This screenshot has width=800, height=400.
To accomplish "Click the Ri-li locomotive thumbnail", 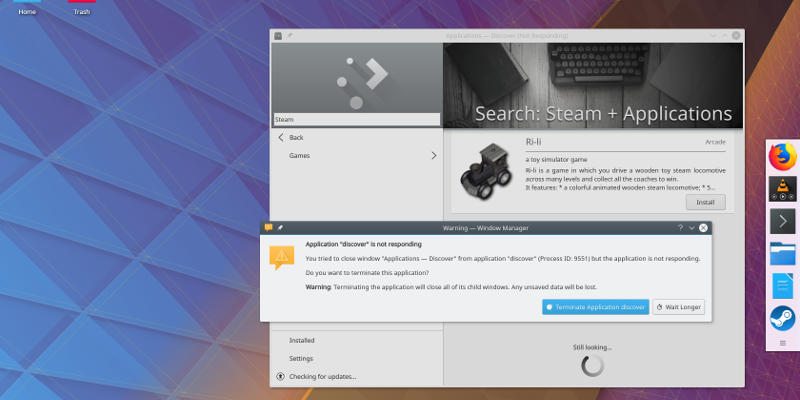I will [485, 171].
